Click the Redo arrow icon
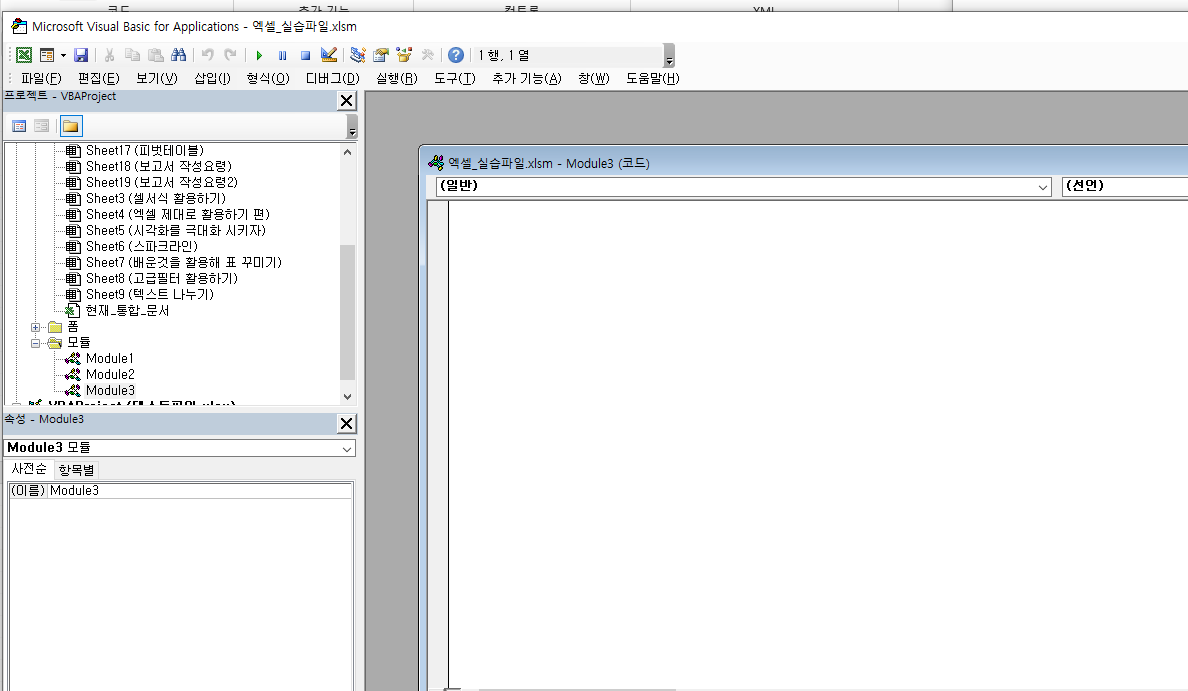The image size is (1188, 691). click(230, 55)
